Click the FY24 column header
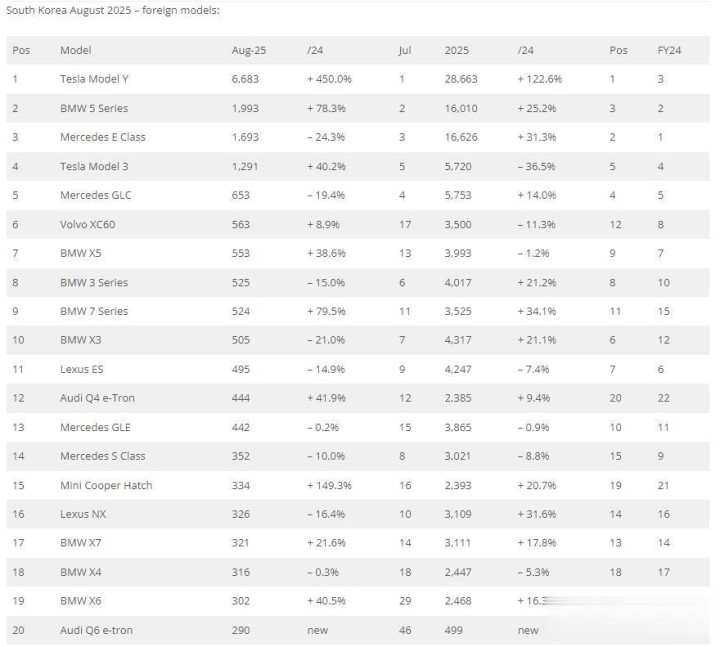The width and height of the screenshot is (720, 647). point(668,50)
